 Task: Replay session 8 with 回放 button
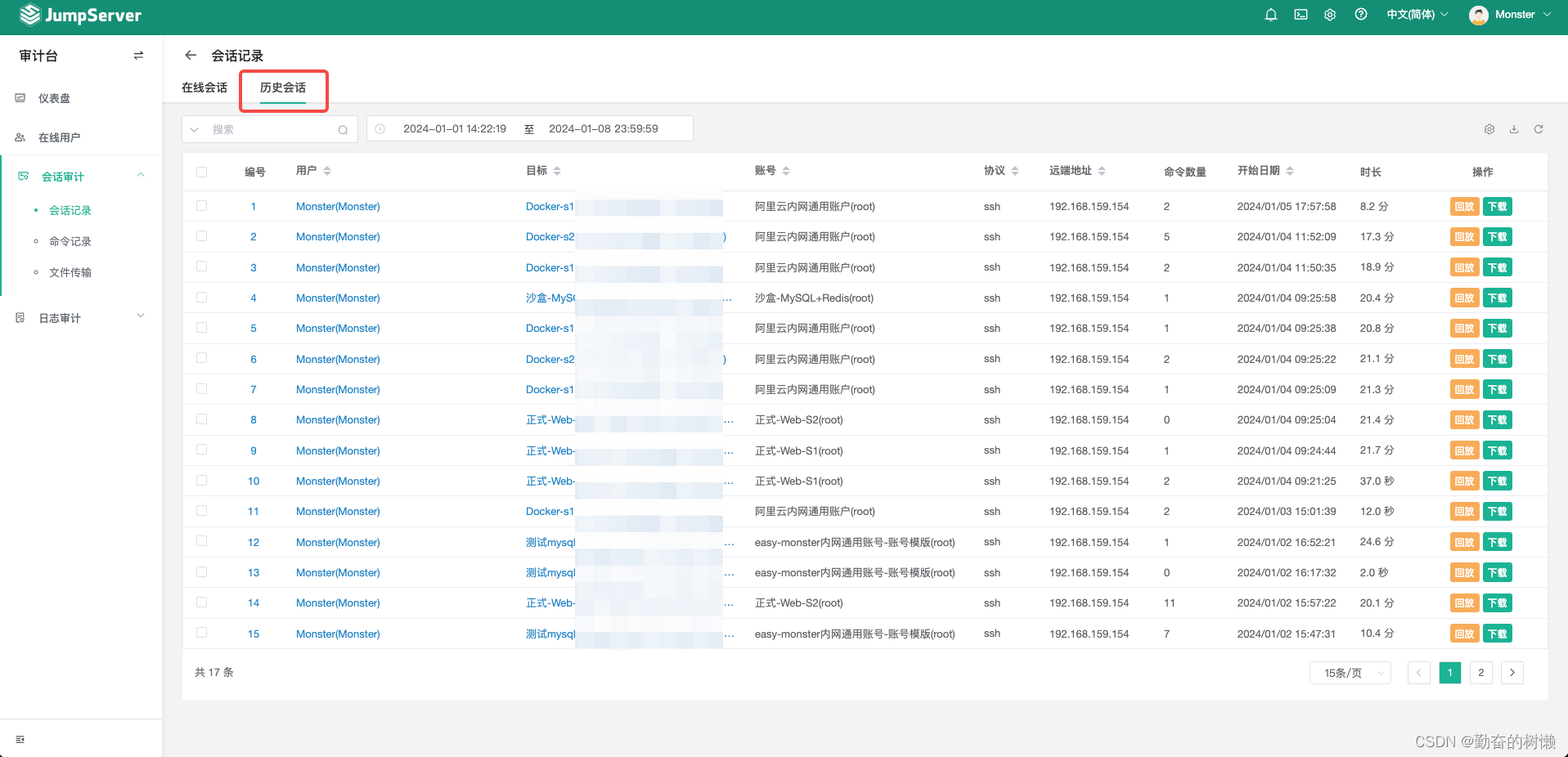[x=1464, y=420]
